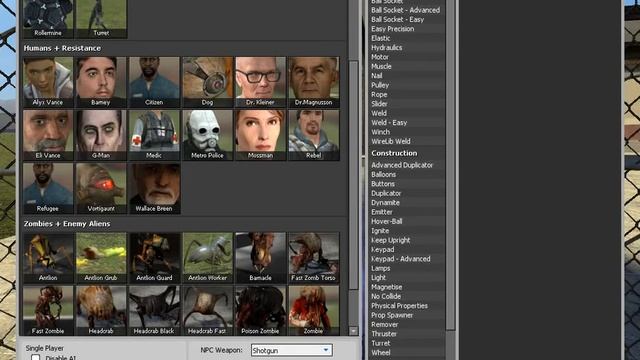Choose the Wheel tool
The width and height of the screenshot is (640, 360).
click(381, 353)
